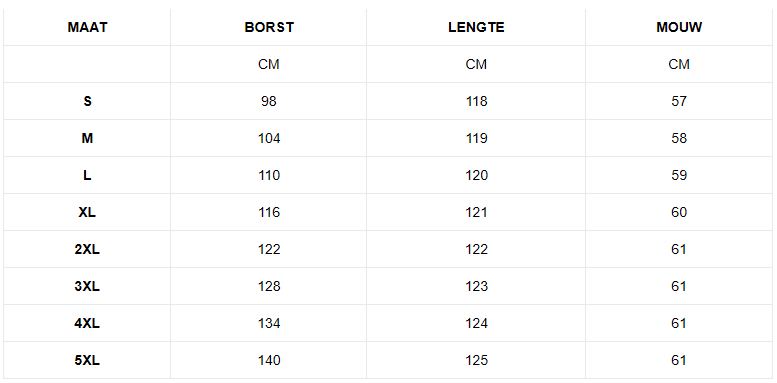Click the CM unit under BORST
Image resolution: width=777 pixels, height=383 pixels.
(269, 64)
